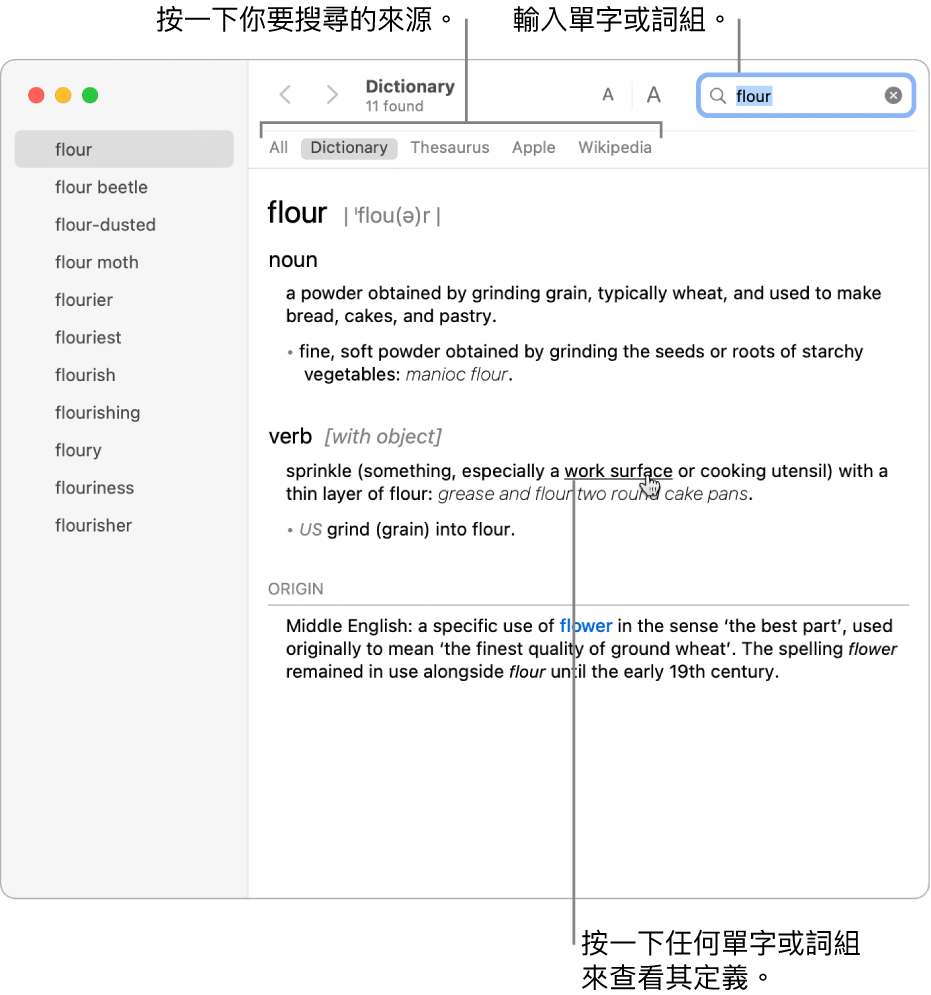Viewport: 931px width, 995px height.
Task: Select the Dictionary source tab
Action: [x=349, y=148]
